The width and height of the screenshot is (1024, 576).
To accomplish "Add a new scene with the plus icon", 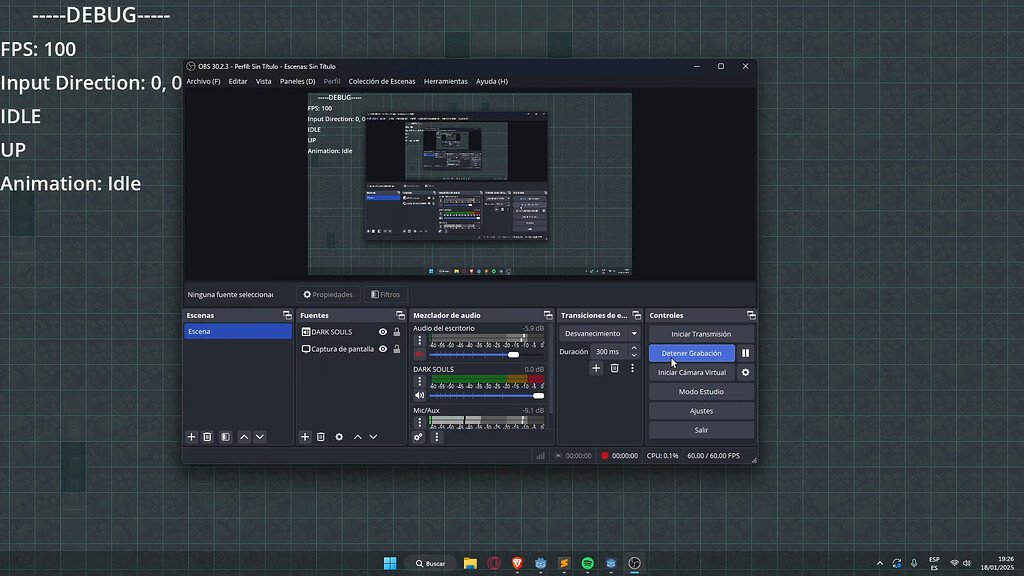I will (191, 437).
